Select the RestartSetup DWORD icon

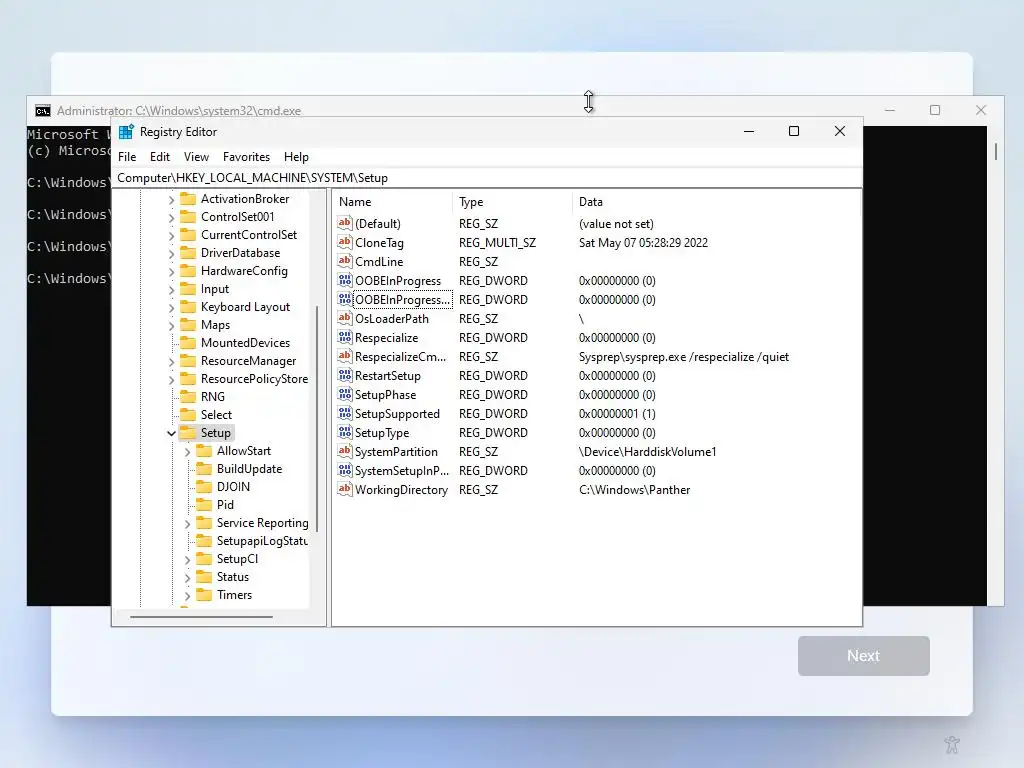pyautogui.click(x=345, y=376)
